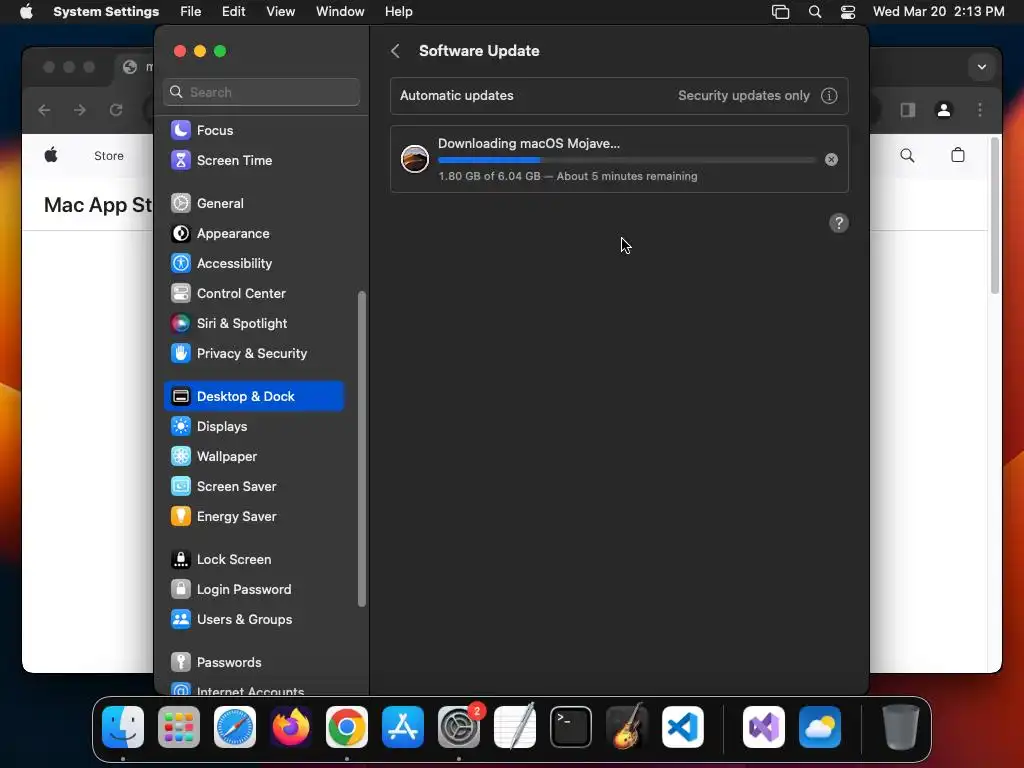Open Passwords settings

click(x=253, y=662)
